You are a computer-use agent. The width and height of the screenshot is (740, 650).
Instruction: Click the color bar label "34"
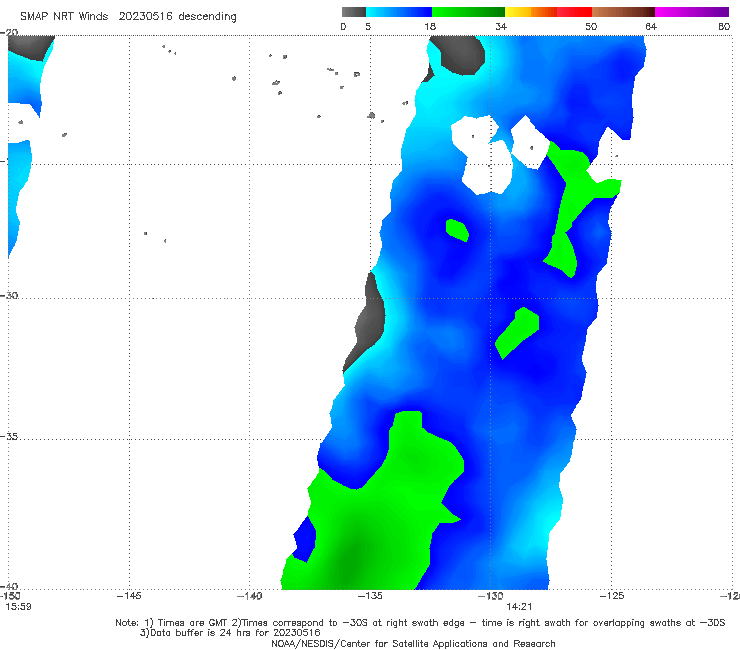[501, 27]
